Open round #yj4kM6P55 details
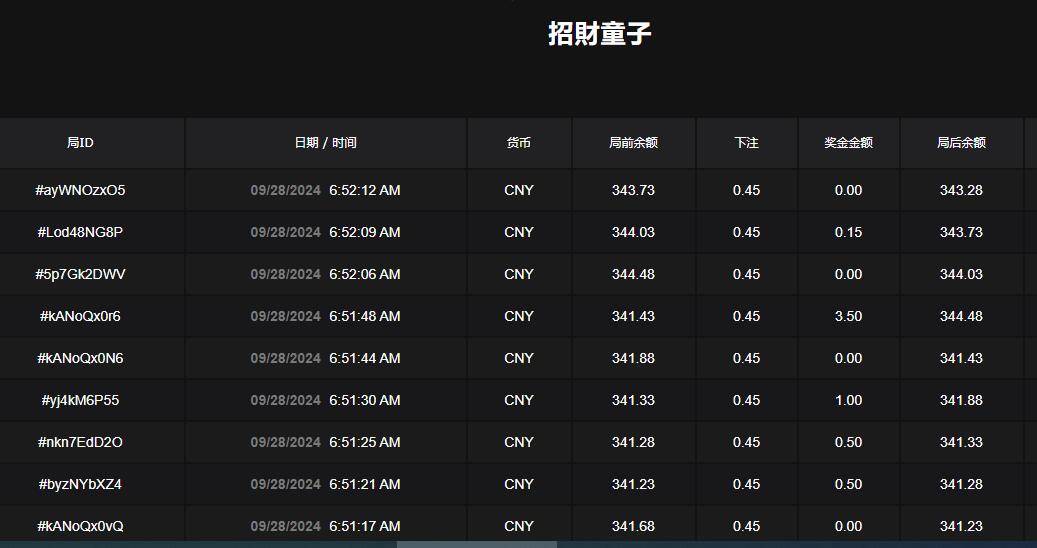 click(x=80, y=400)
